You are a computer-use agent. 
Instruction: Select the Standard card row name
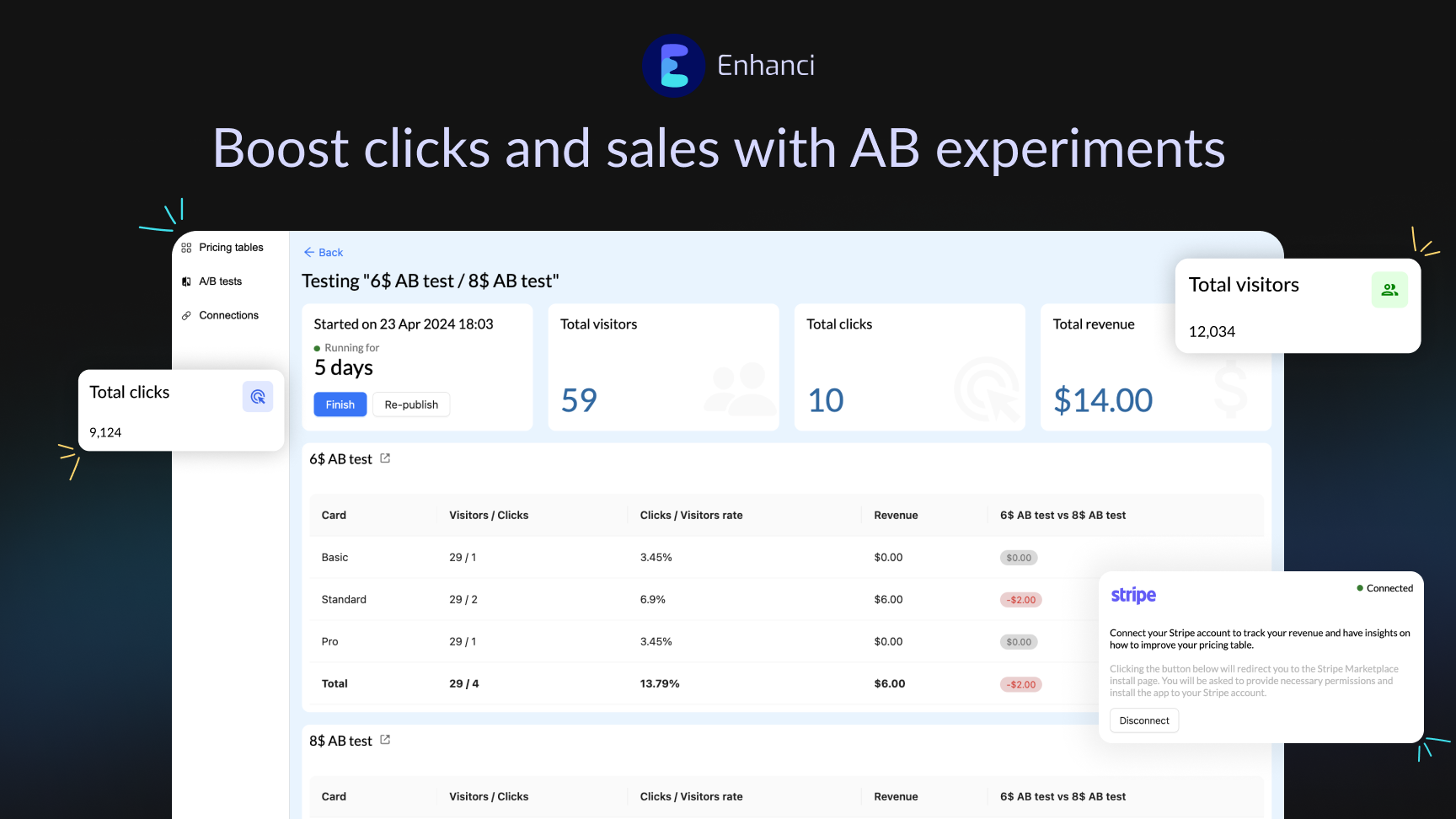[344, 600]
